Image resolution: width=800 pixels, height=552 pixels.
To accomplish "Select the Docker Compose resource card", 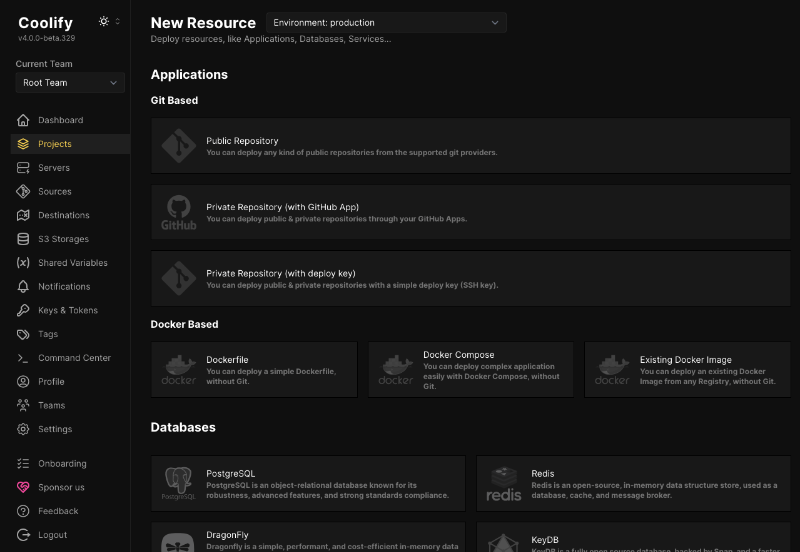I will pyautogui.click(x=470, y=370).
